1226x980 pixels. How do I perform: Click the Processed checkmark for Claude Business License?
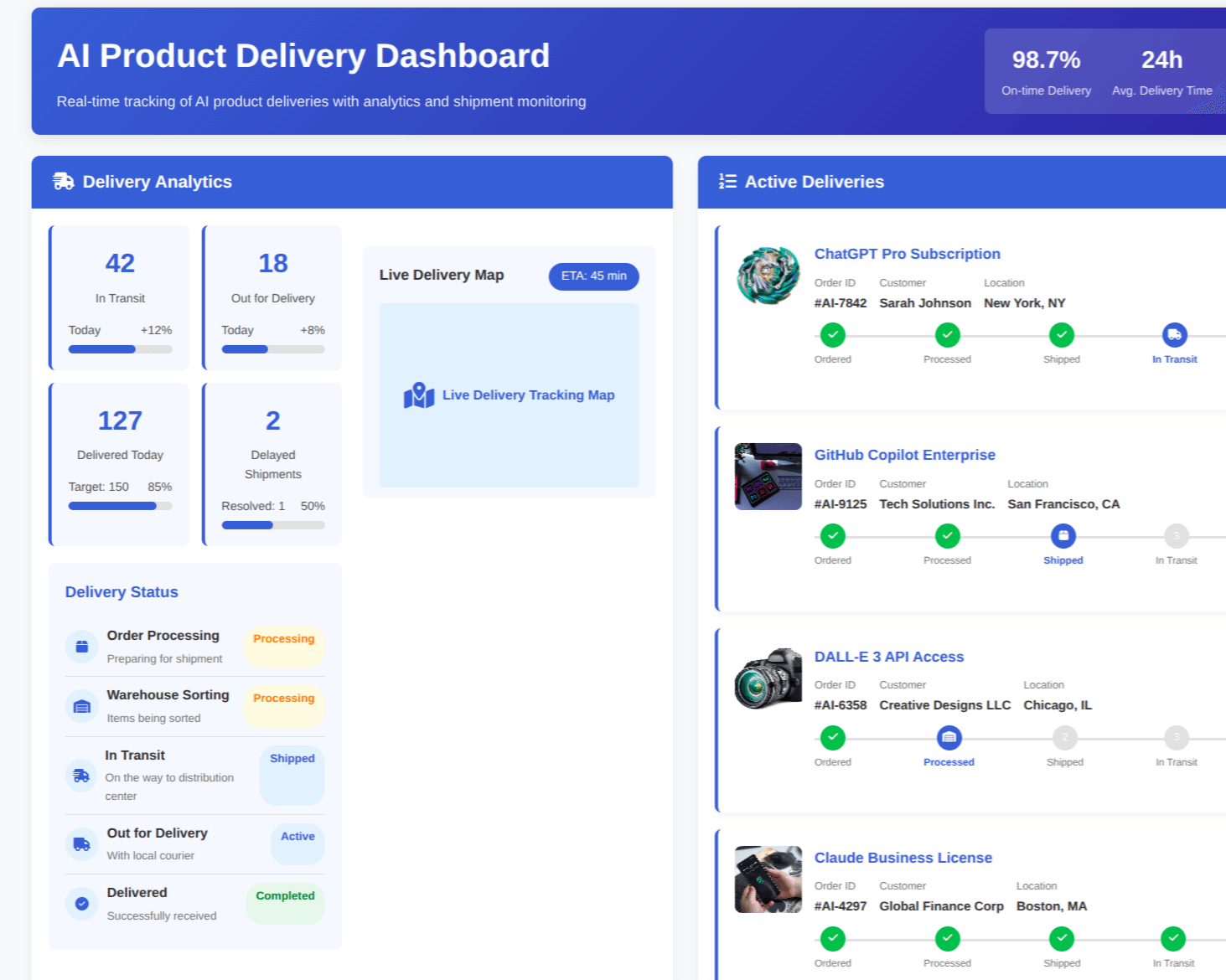tap(948, 939)
